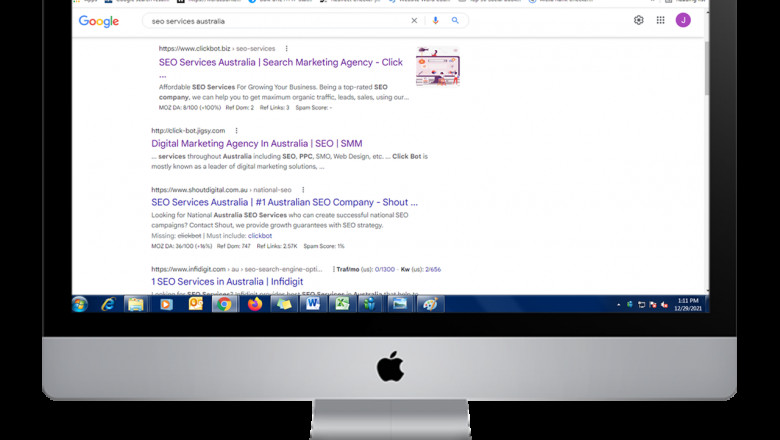Click the clickbot result thumbnail image
780x440 pixels.
pos(438,66)
